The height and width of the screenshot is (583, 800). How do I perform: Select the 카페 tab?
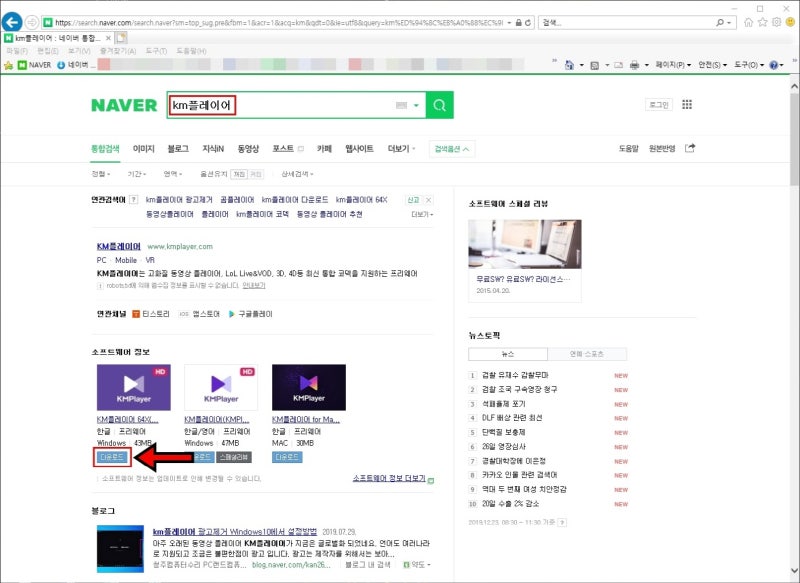pos(324,148)
